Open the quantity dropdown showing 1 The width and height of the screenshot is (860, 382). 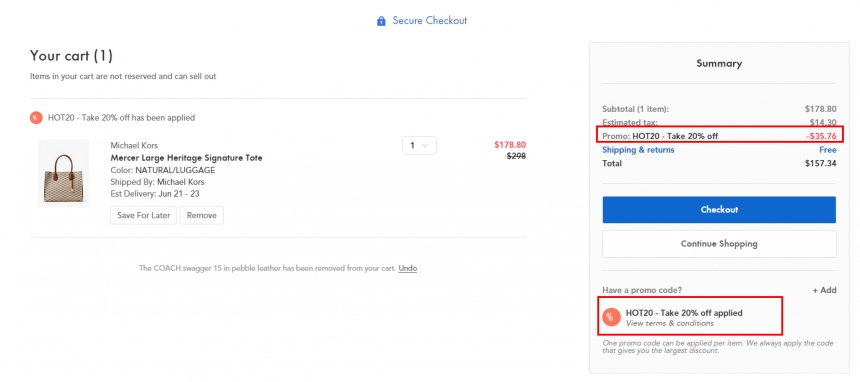(x=420, y=145)
